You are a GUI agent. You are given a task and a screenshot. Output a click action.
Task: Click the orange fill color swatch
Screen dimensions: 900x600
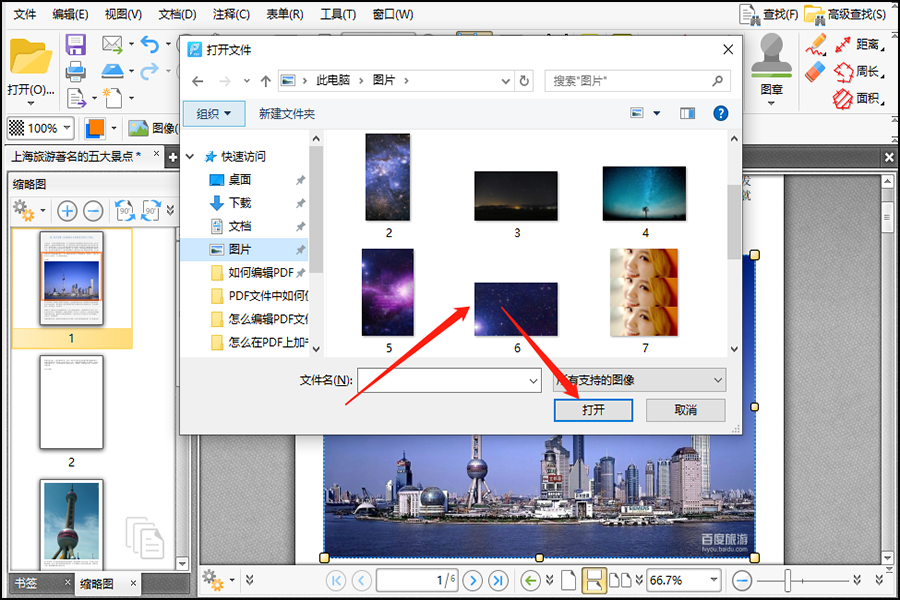click(95, 128)
